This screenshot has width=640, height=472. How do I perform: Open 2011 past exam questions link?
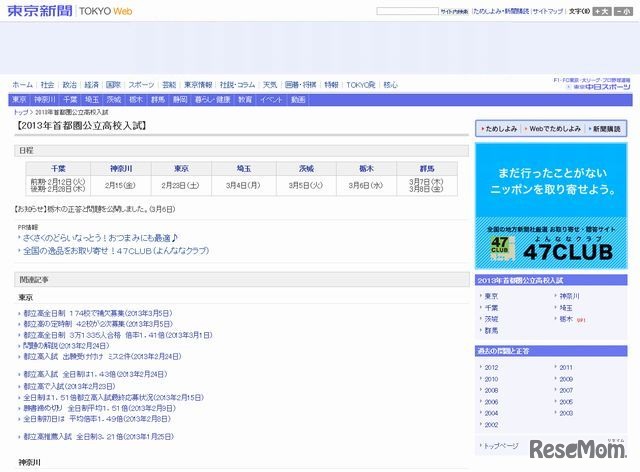click(x=566, y=367)
